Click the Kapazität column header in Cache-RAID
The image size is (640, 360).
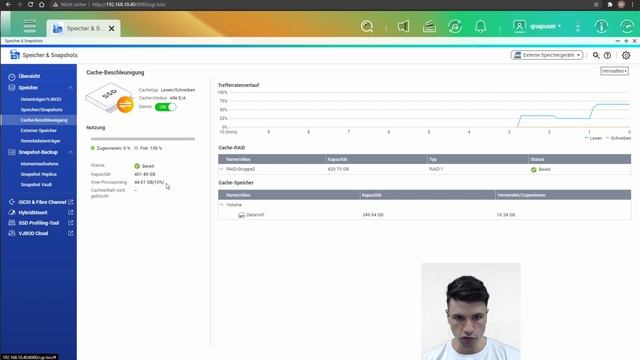tap(376, 159)
